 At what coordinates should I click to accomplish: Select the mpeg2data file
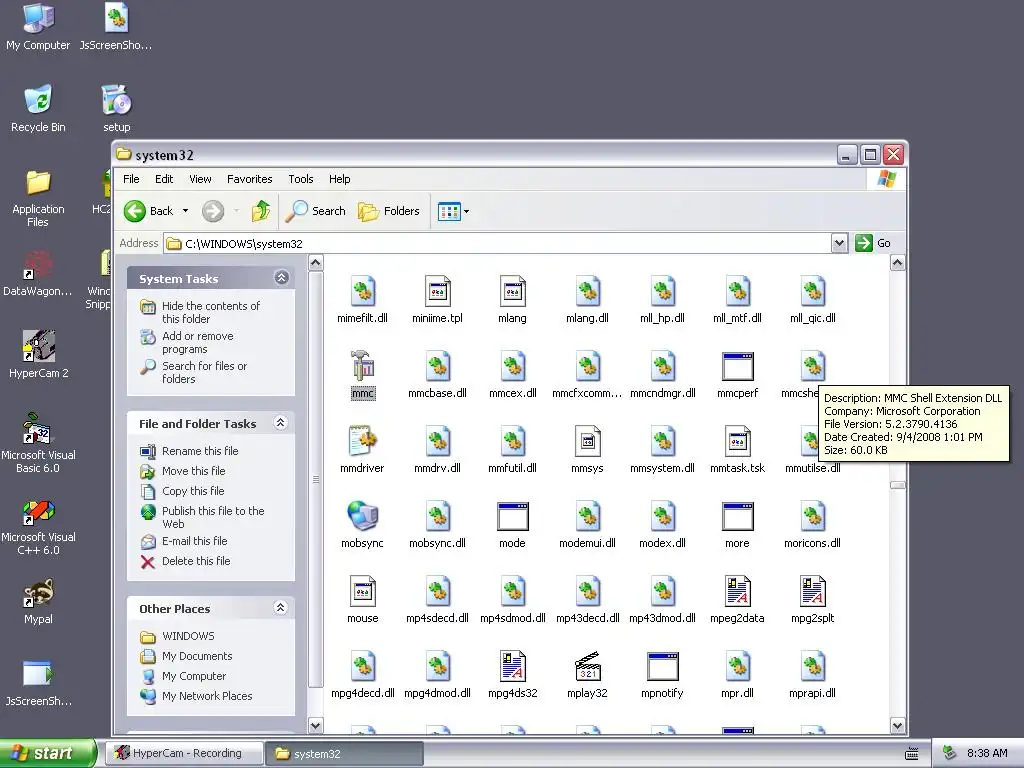[x=737, y=600]
